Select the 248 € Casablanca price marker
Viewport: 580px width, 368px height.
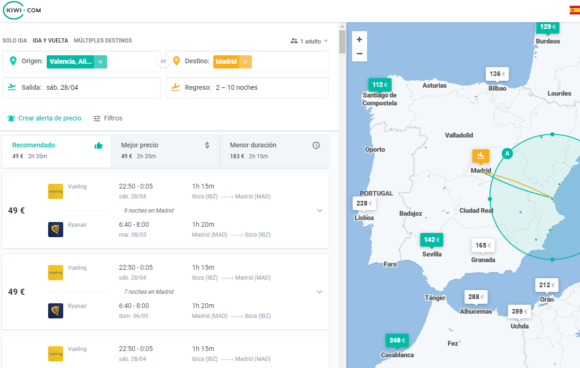pos(397,341)
